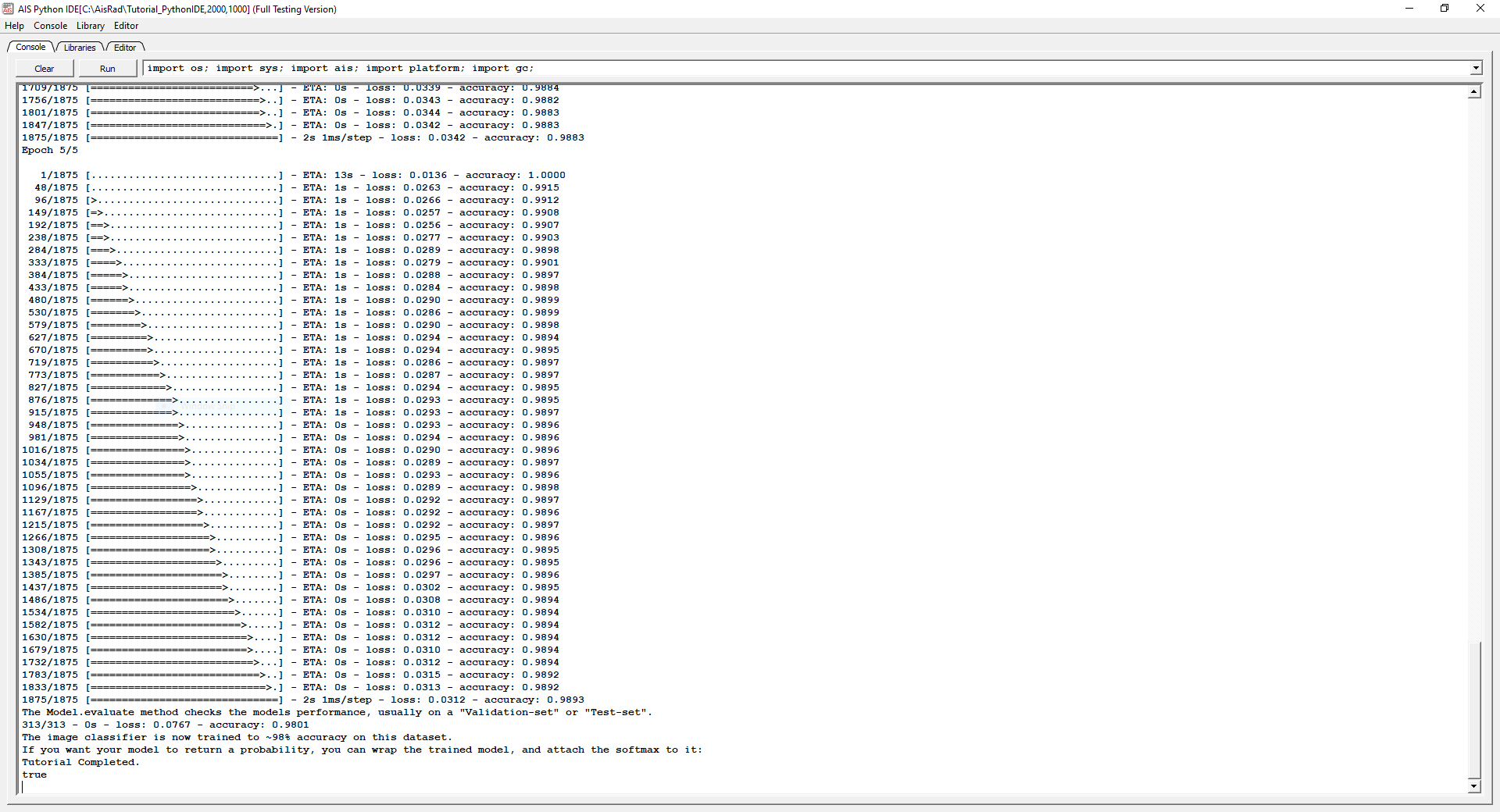The width and height of the screenshot is (1500, 812).
Task: Select the 'Tutorial Completed.' output line
Action: coord(80,762)
